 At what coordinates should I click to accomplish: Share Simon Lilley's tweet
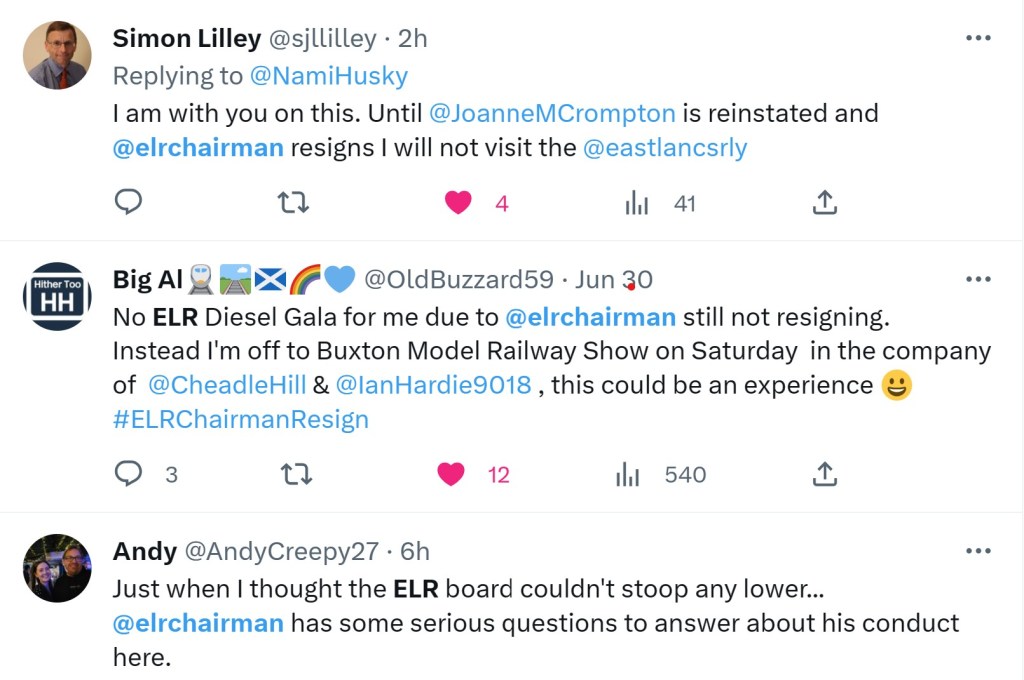[823, 203]
